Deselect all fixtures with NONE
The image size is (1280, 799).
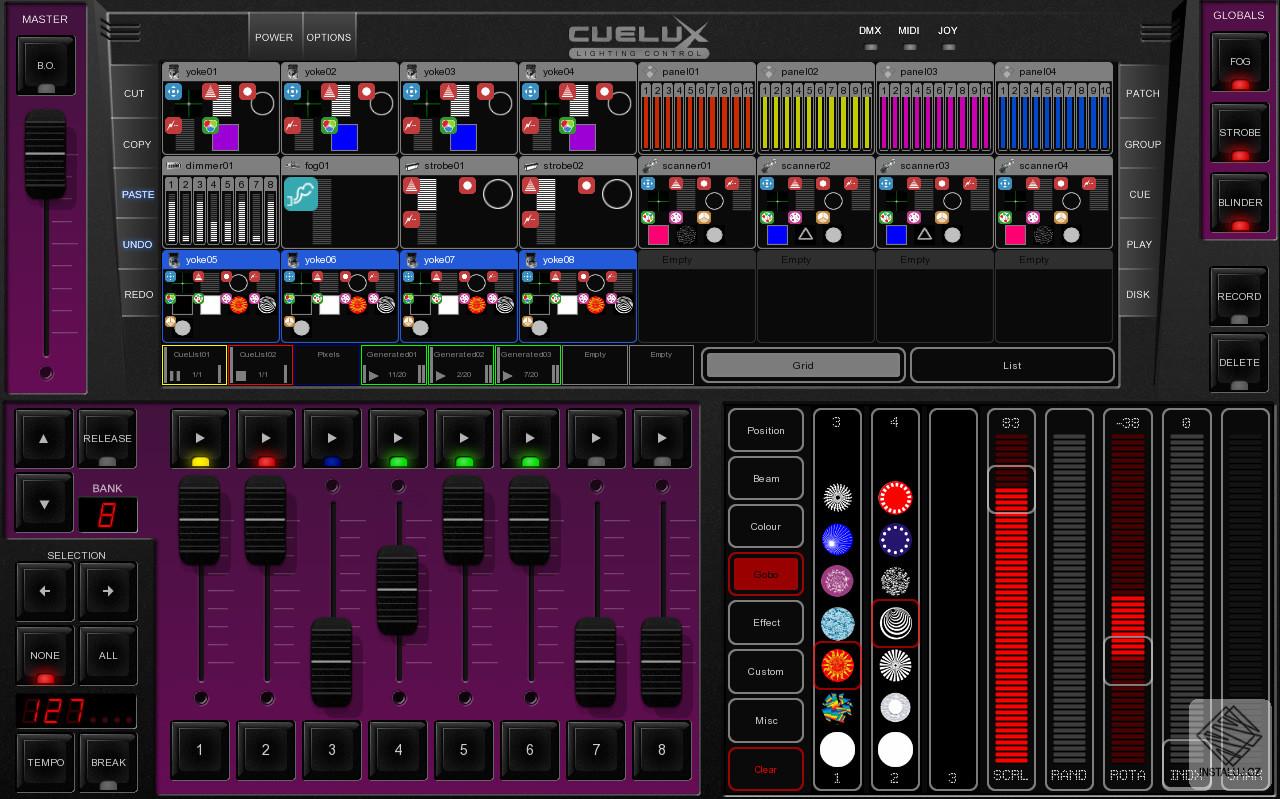pos(45,656)
